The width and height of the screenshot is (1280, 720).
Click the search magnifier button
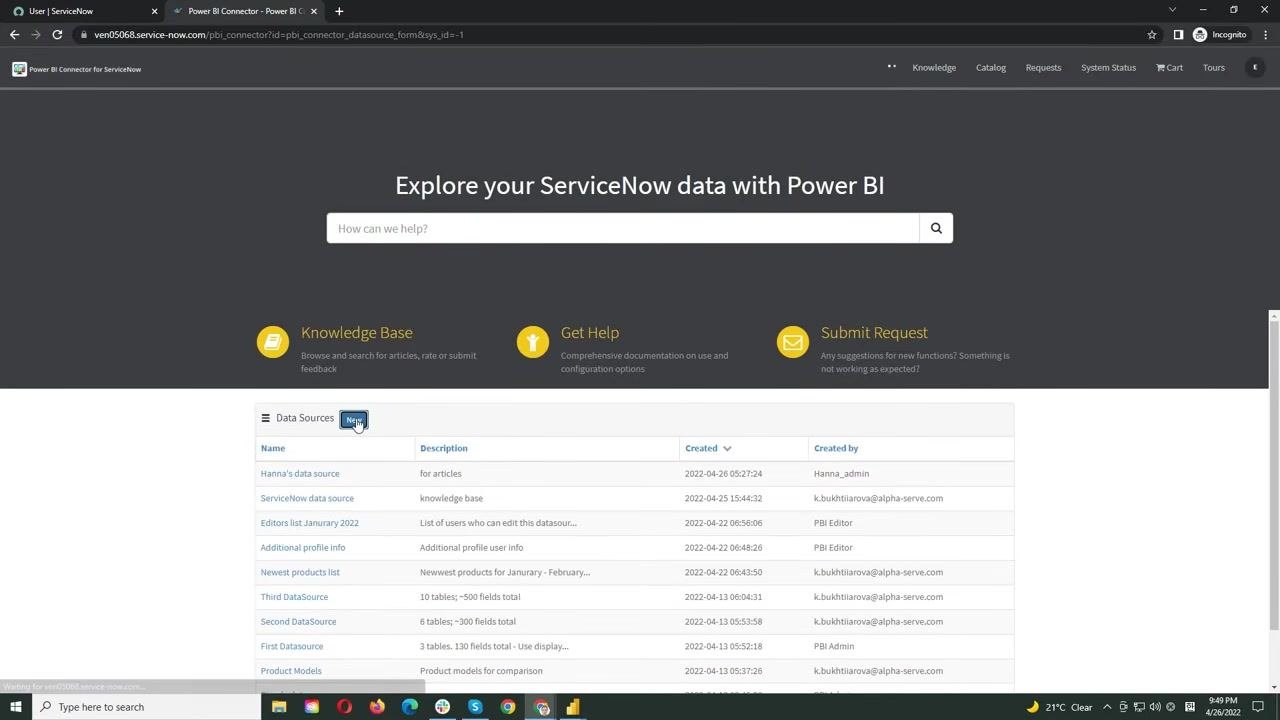[936, 228]
